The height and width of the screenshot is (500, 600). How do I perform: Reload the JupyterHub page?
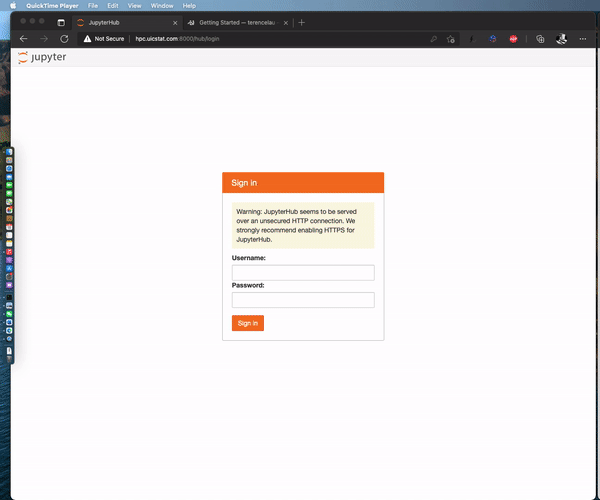[64, 39]
